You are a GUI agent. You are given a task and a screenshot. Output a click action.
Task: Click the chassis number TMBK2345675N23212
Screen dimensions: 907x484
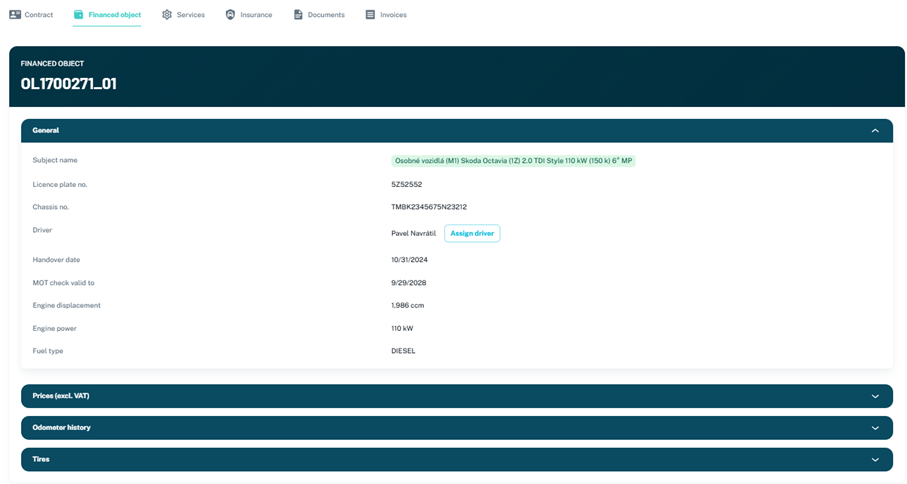429,207
